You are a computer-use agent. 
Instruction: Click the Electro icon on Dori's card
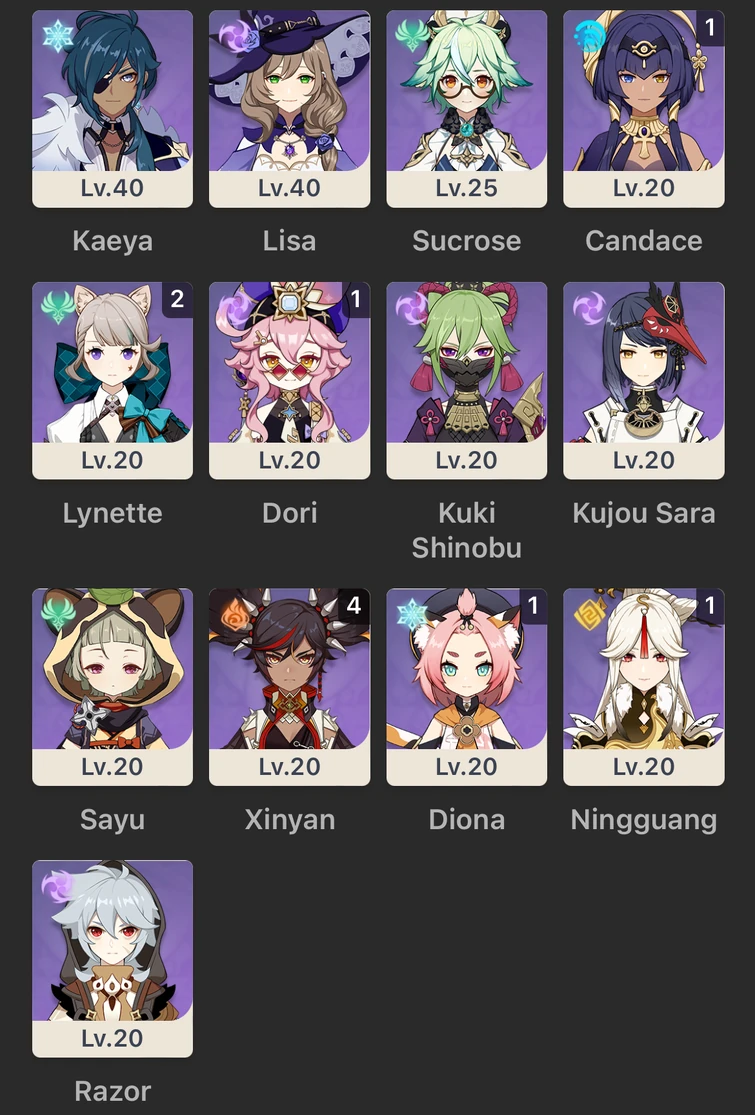(x=235, y=307)
